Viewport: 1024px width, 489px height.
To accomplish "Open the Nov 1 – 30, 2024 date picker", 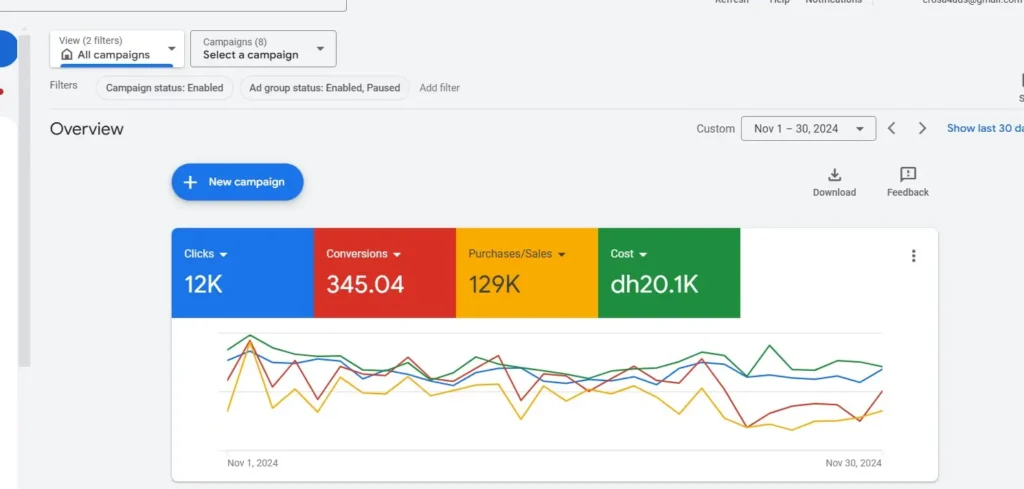I will coord(808,129).
